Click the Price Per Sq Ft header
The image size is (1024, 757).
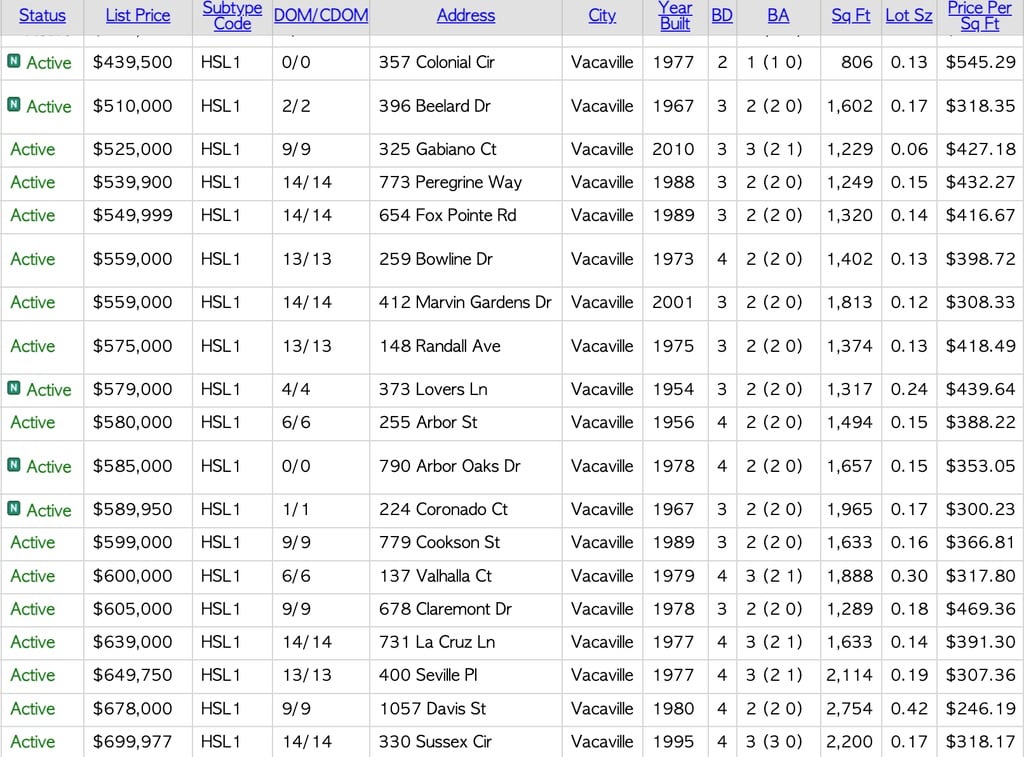point(980,15)
